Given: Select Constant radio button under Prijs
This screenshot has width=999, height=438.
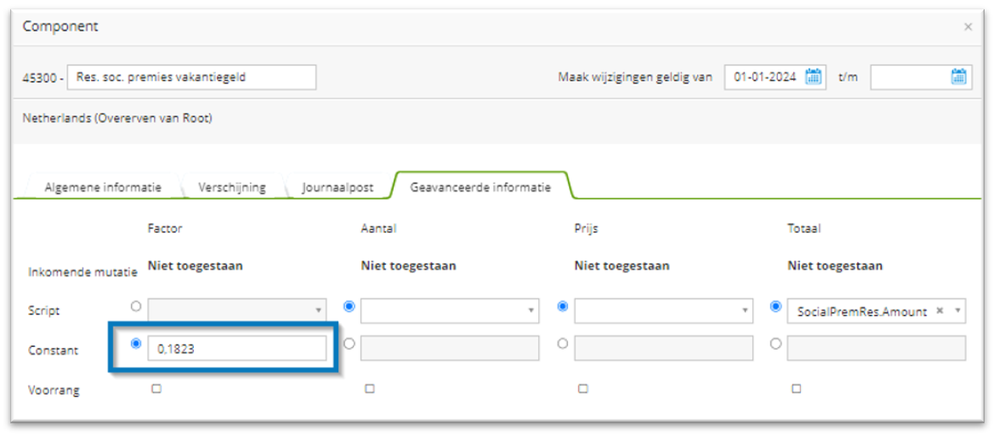Looking at the screenshot, I should pos(563,343).
